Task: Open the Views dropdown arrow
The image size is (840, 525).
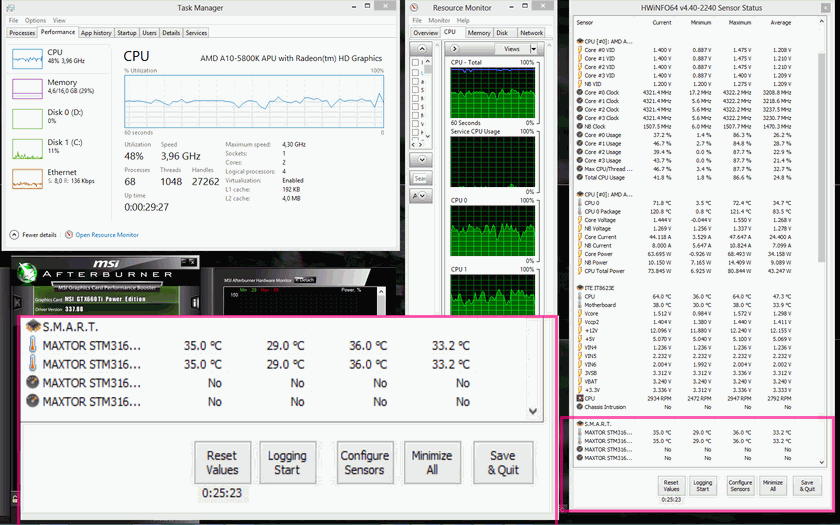Action: click(533, 49)
